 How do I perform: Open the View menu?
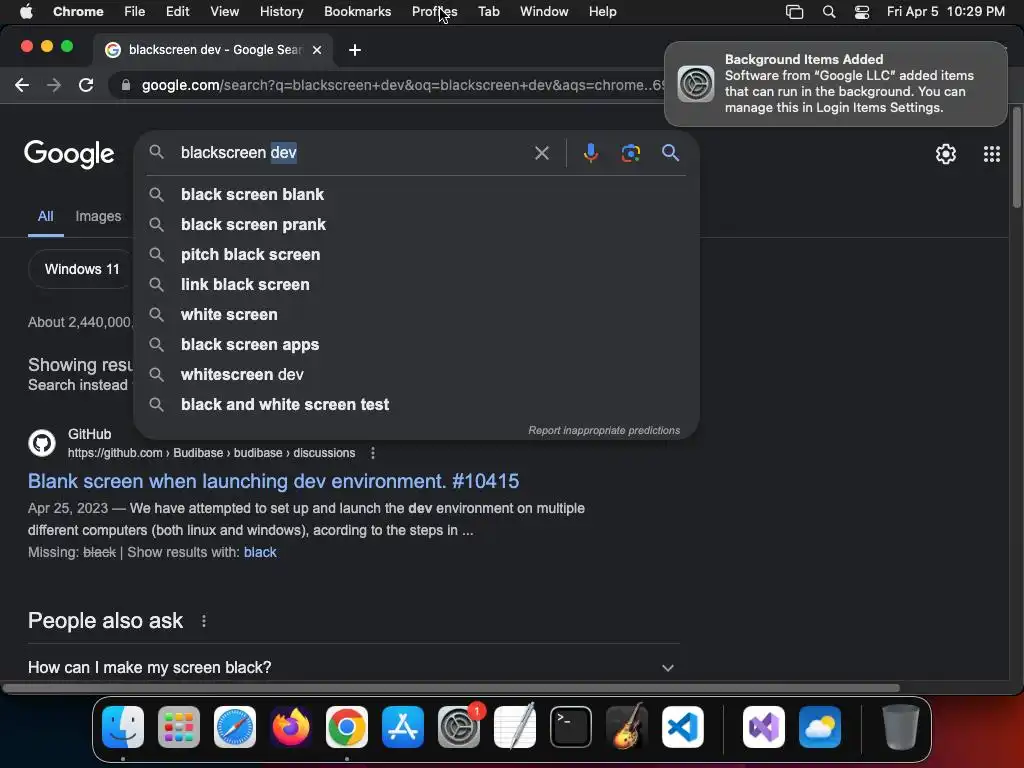225,12
